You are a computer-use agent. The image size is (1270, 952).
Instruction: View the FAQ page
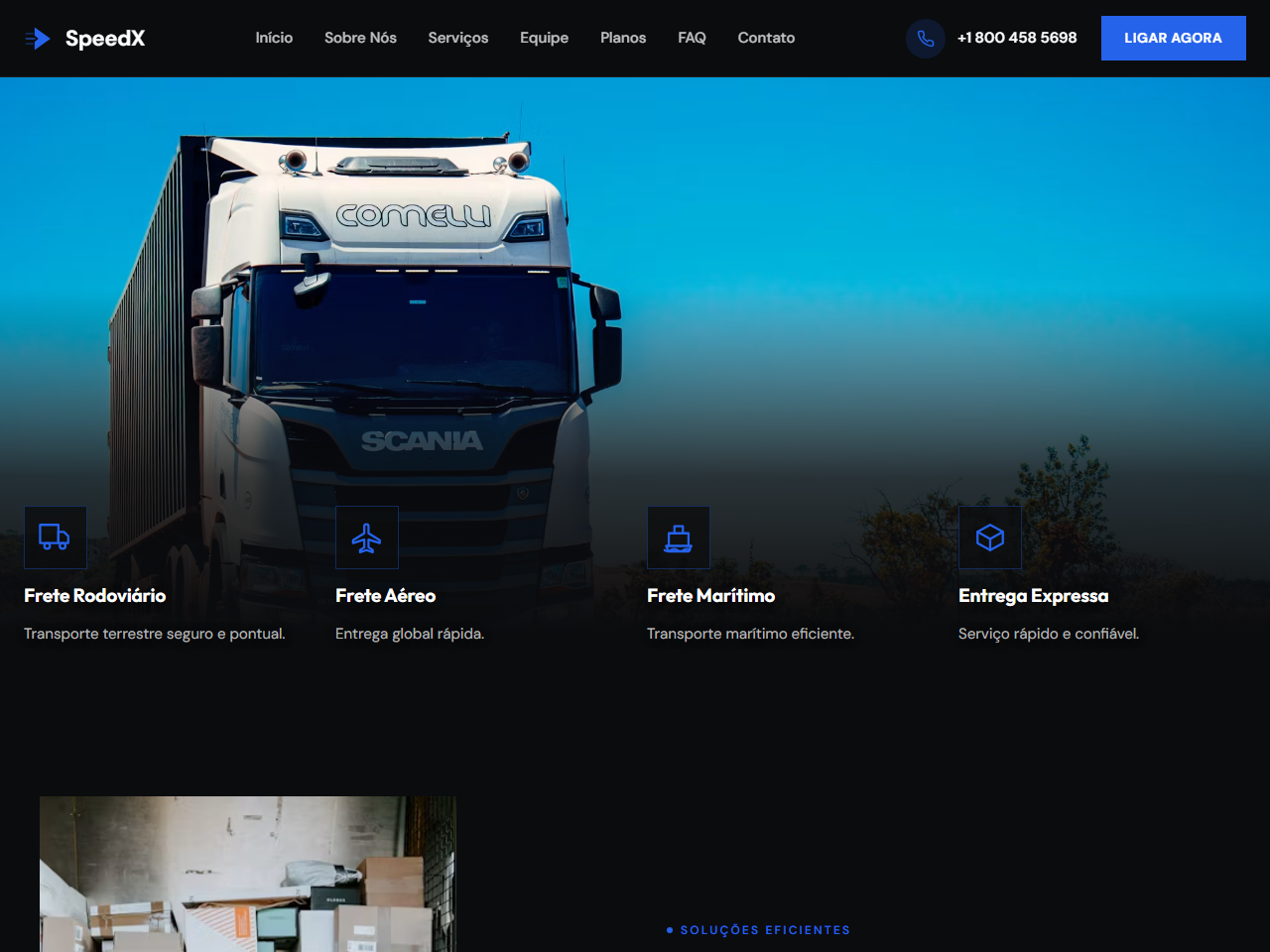click(x=692, y=38)
